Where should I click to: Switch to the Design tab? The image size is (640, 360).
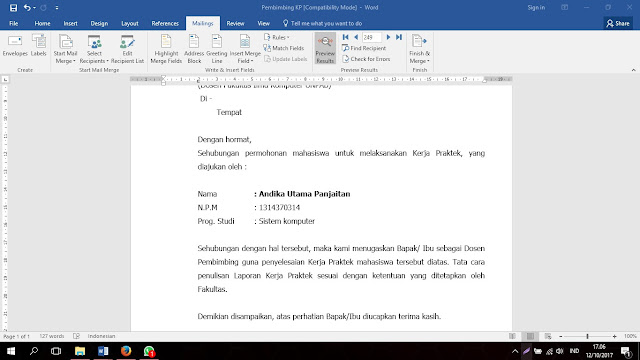coord(99,23)
